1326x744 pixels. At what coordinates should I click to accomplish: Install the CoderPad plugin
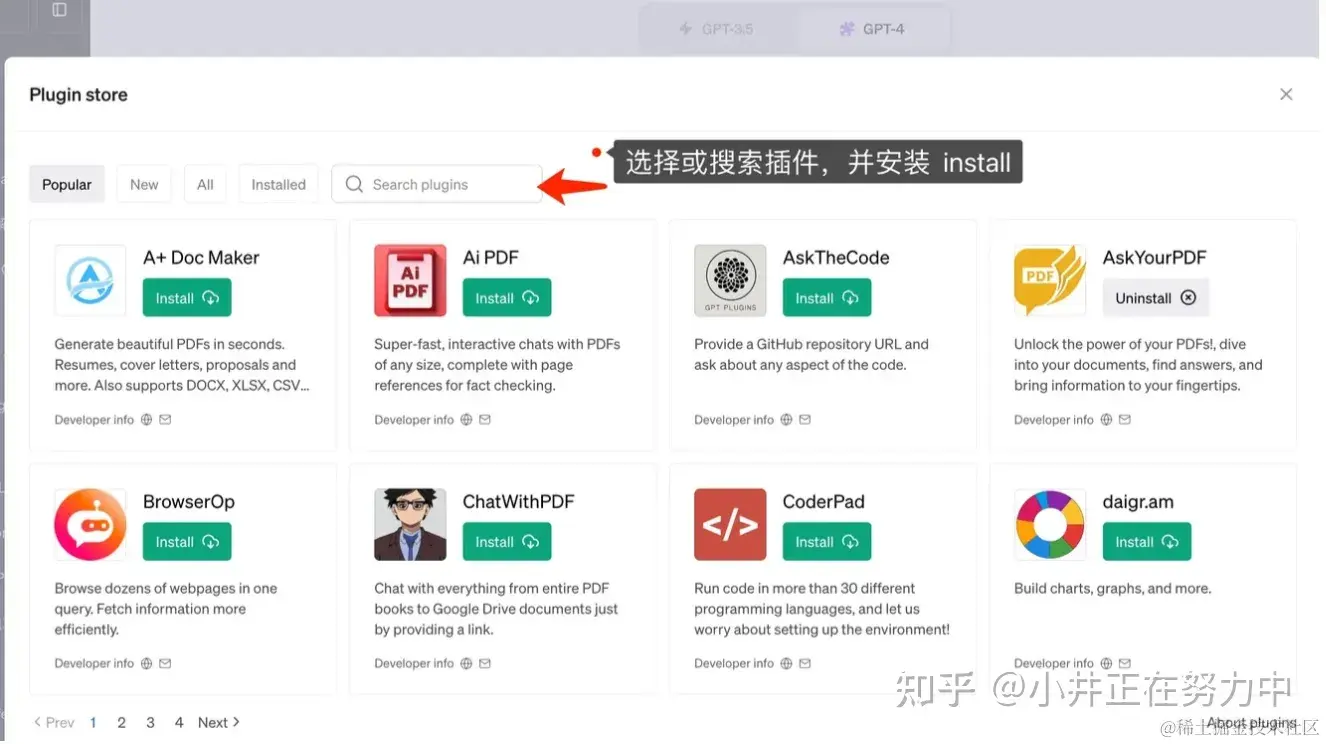click(x=827, y=542)
